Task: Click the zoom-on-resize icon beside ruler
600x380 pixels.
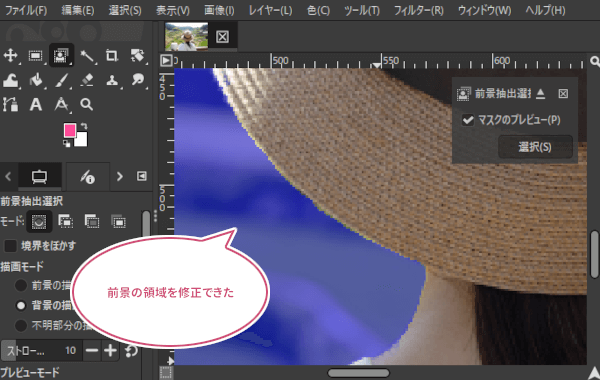Action: (x=594, y=61)
